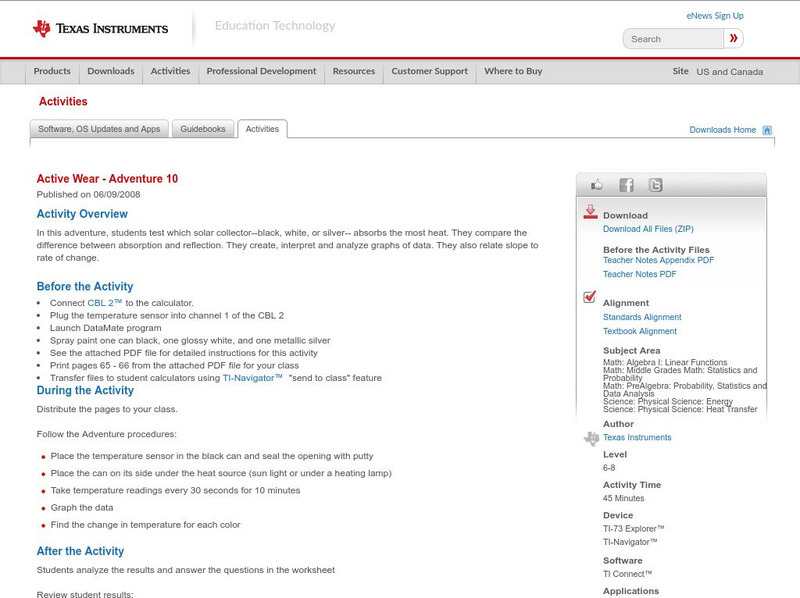Click inside the Search input field
This screenshot has height=598, width=800.
tap(672, 38)
